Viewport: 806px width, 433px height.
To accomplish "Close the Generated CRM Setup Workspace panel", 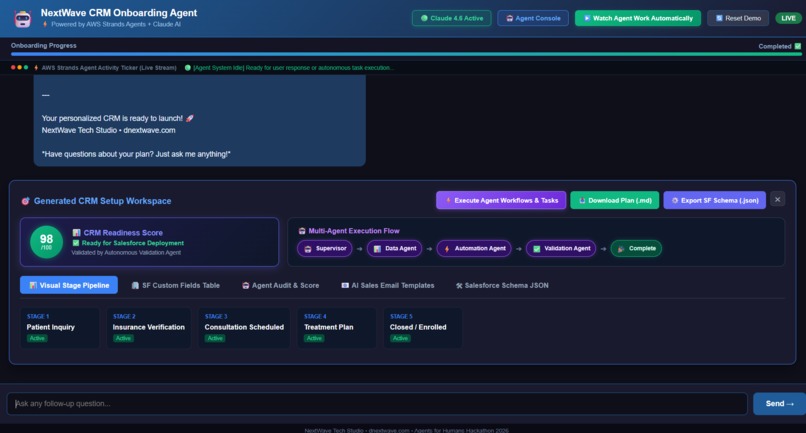I will (777, 200).
